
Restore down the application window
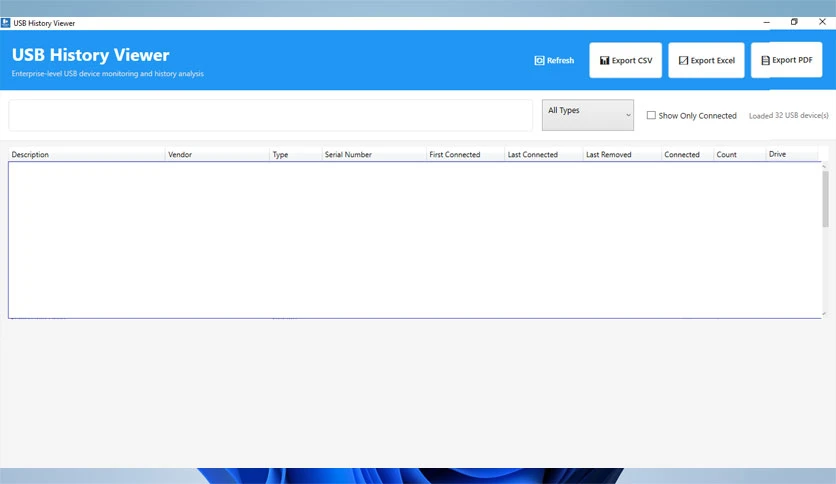(794, 22)
